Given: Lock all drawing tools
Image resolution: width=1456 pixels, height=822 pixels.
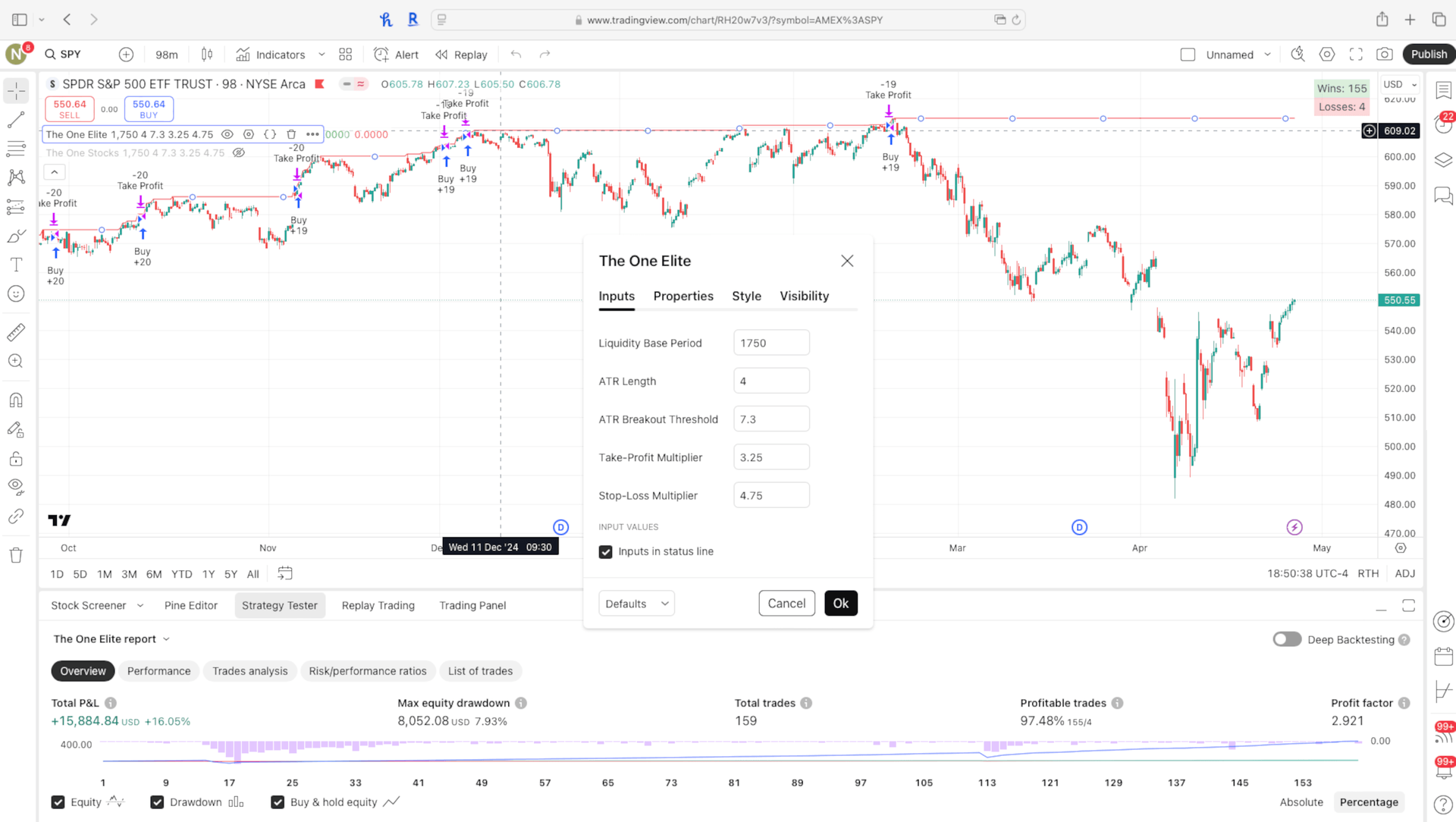Looking at the screenshot, I should (16, 458).
